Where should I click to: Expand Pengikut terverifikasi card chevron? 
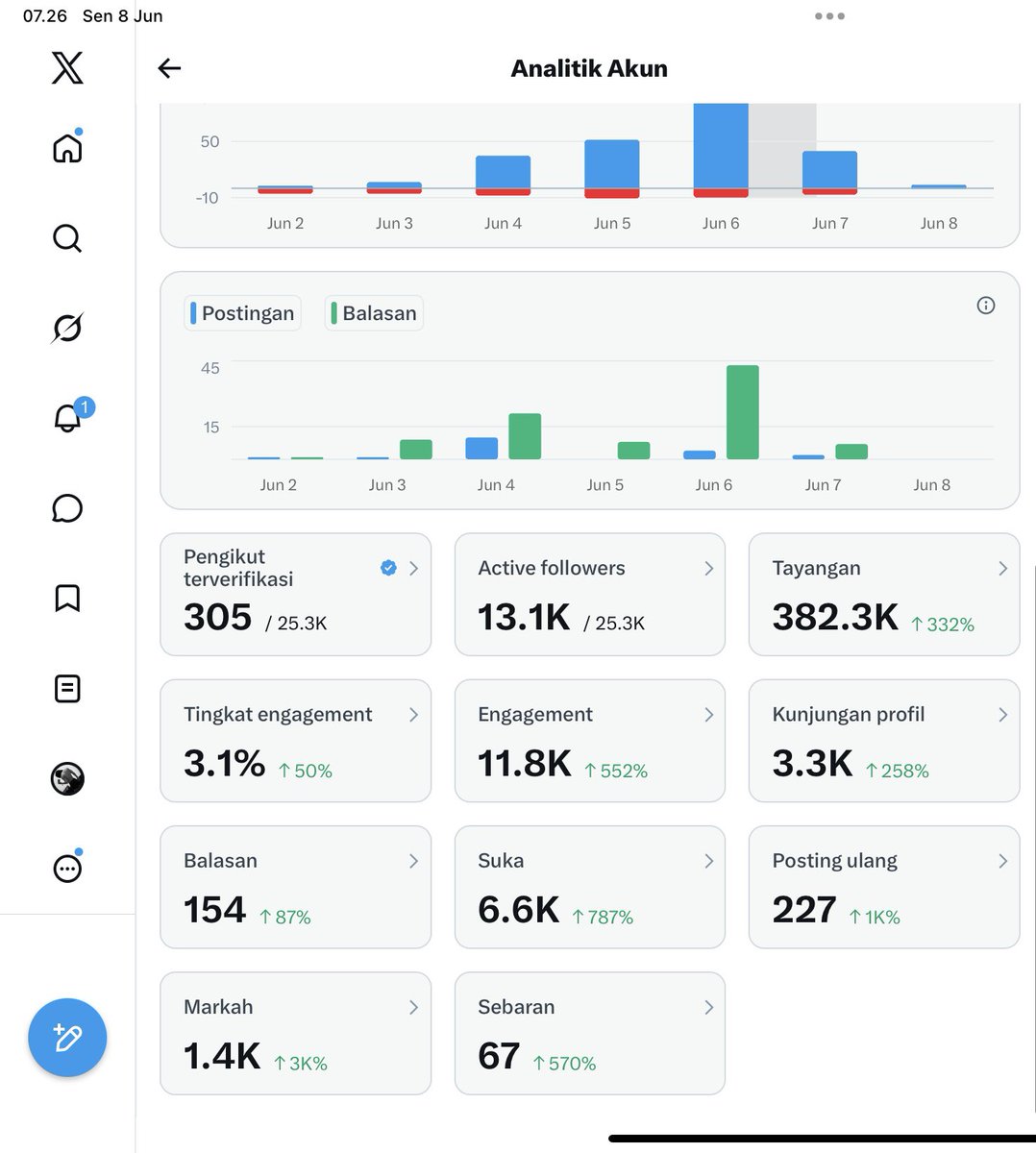413,569
